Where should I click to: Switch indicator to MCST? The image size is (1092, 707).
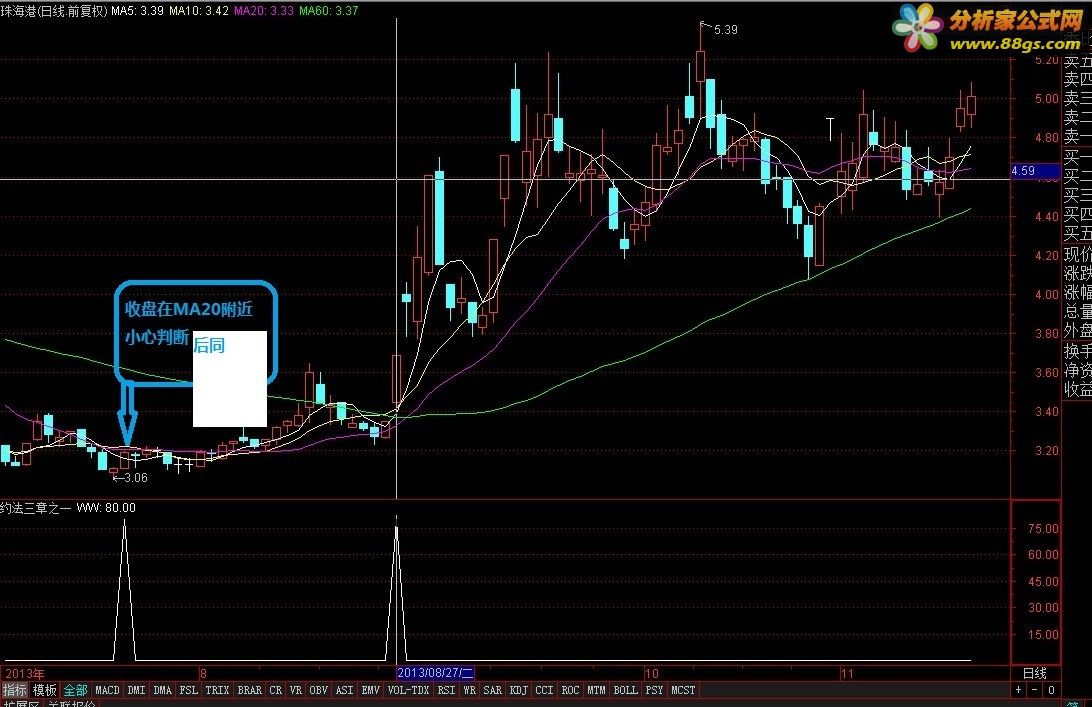682,690
